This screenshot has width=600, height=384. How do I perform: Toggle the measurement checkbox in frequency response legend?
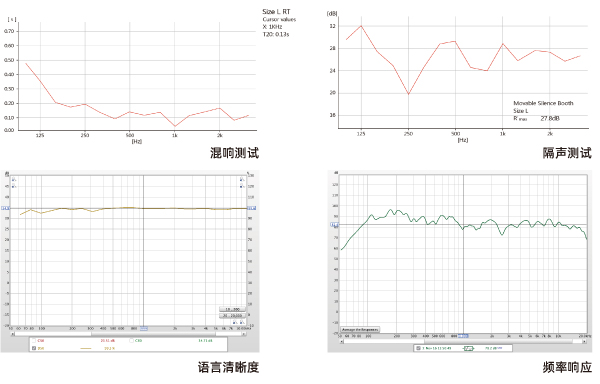tap(418, 348)
